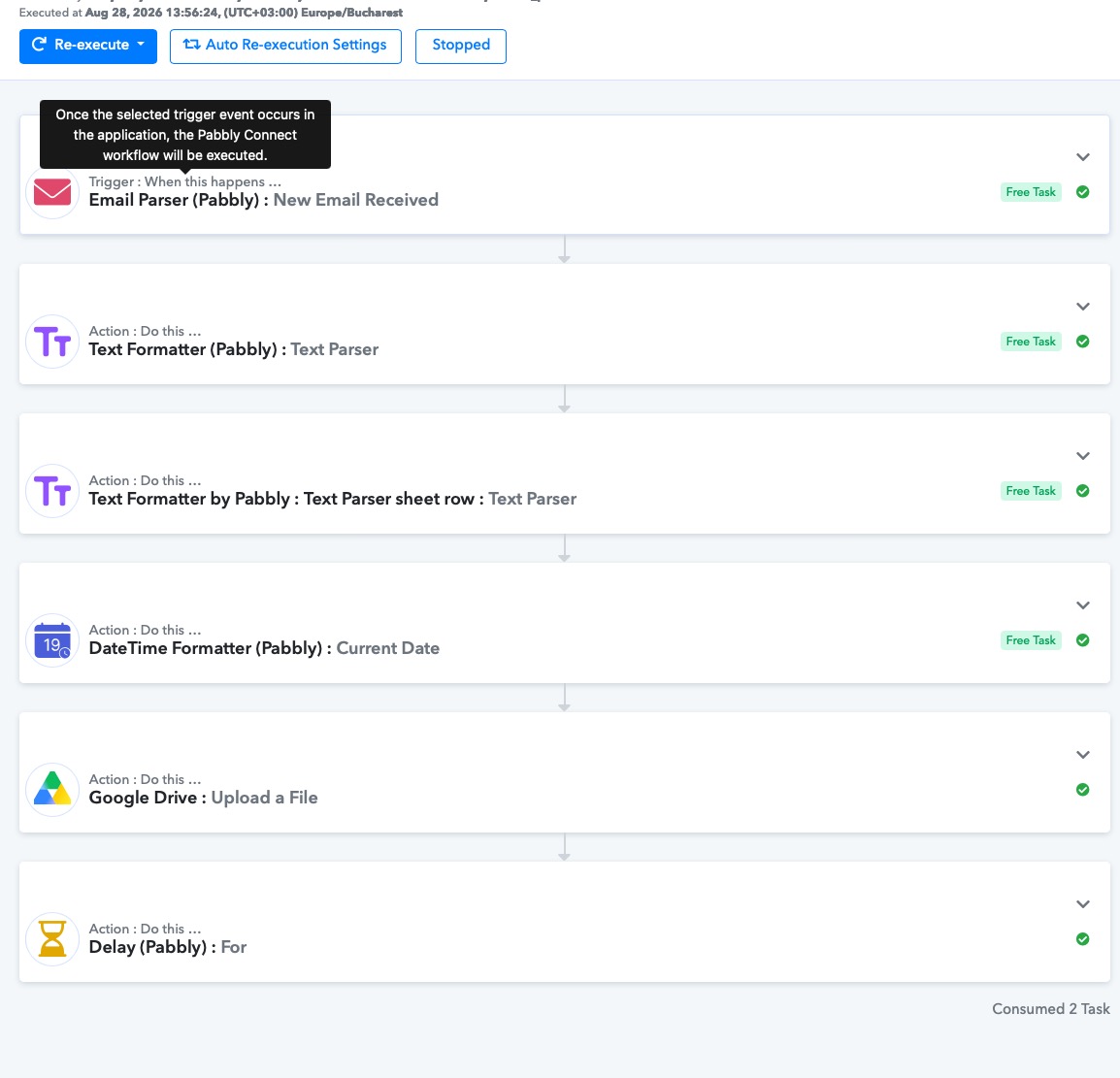Image resolution: width=1120 pixels, height=1078 pixels.
Task: Click the Auto Re-execution loop arrows icon
Action: click(191, 45)
